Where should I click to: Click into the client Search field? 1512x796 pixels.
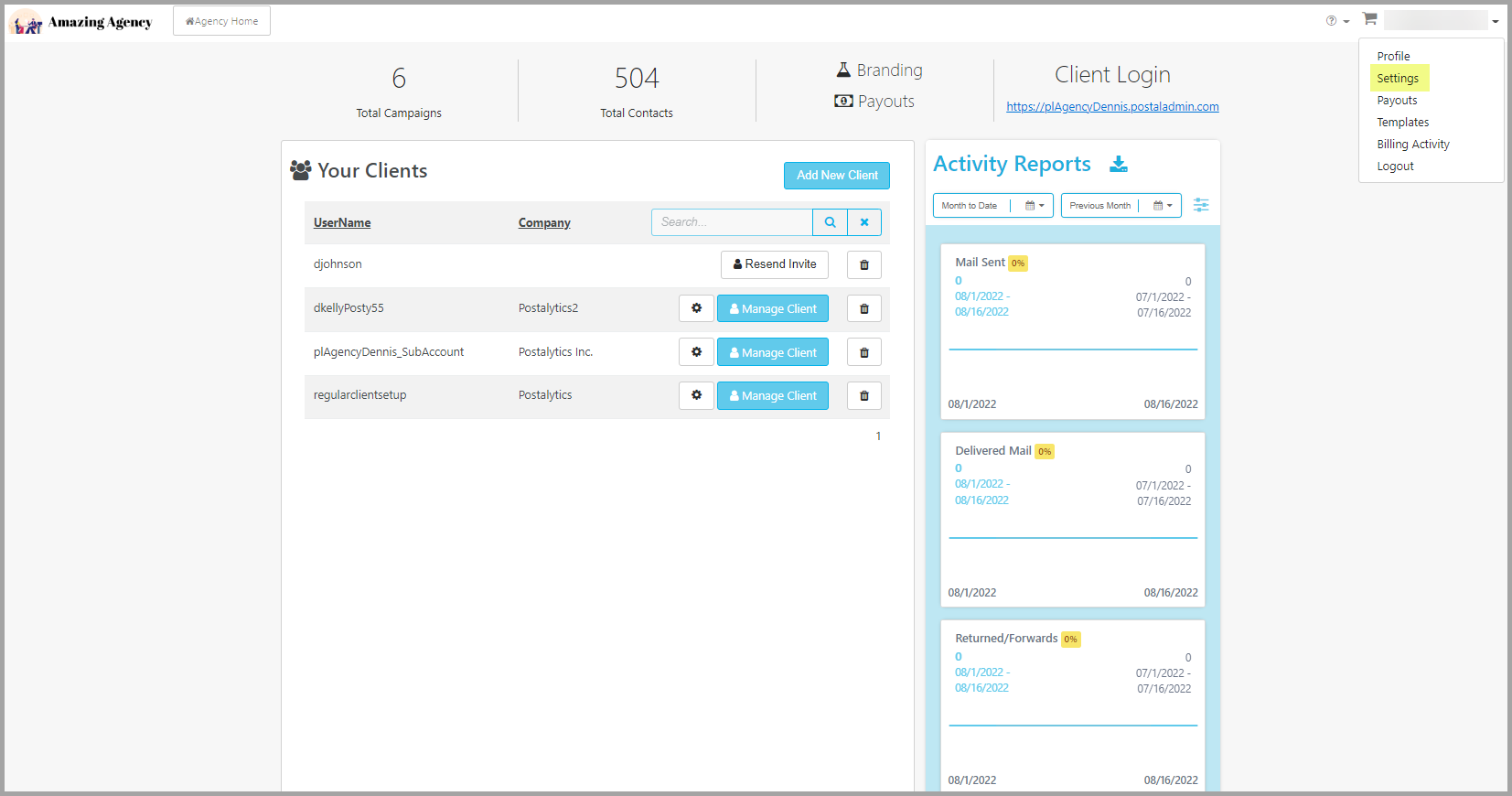click(x=732, y=222)
